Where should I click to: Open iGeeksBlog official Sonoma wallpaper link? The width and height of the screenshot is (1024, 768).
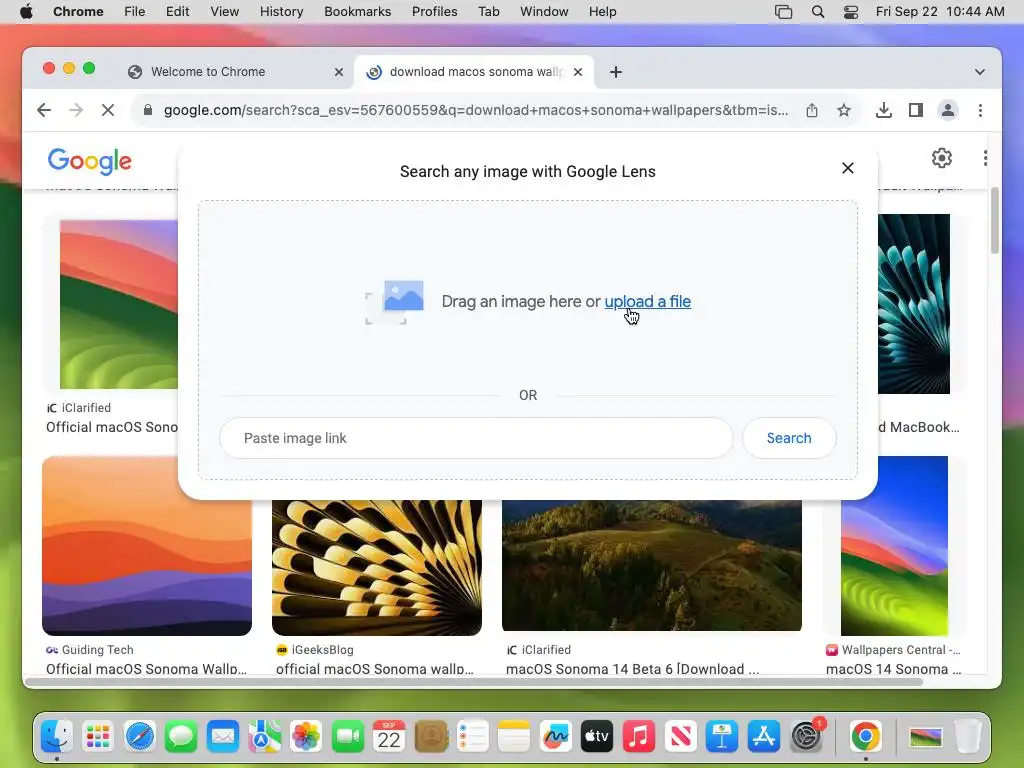[x=374, y=669]
